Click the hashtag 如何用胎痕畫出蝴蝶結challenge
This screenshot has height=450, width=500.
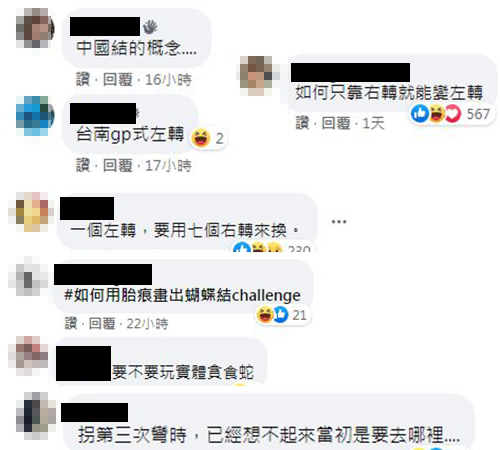click(x=182, y=295)
